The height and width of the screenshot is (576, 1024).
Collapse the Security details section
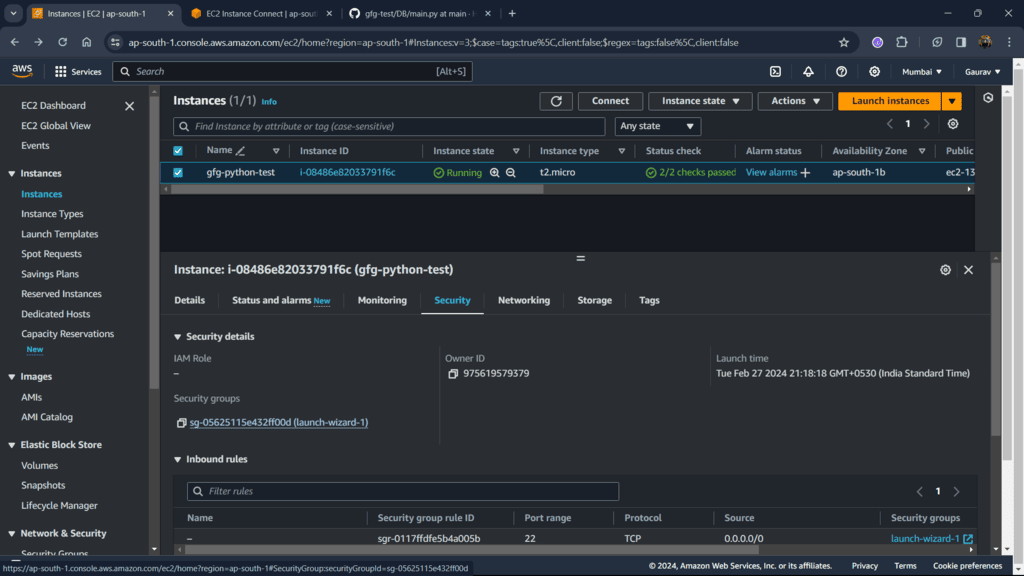click(178, 337)
